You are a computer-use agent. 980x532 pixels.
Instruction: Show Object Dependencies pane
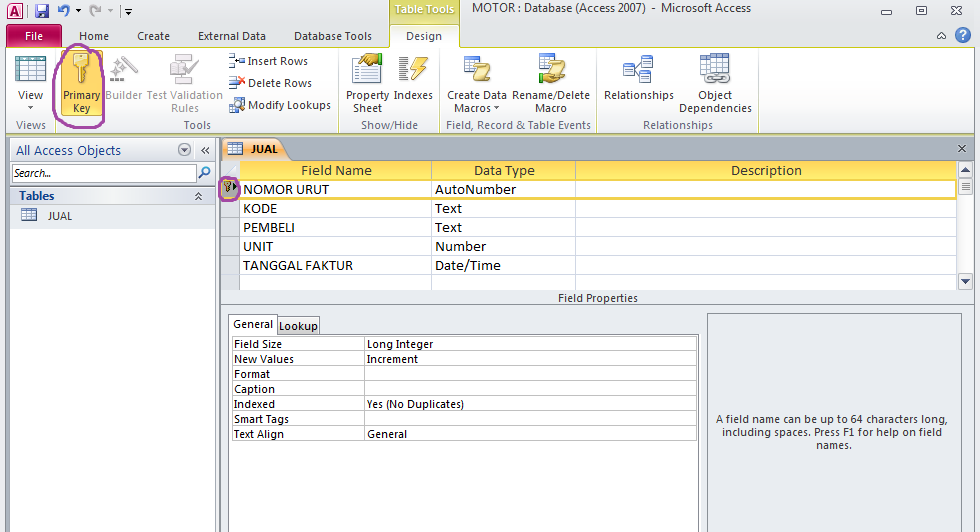pos(715,84)
